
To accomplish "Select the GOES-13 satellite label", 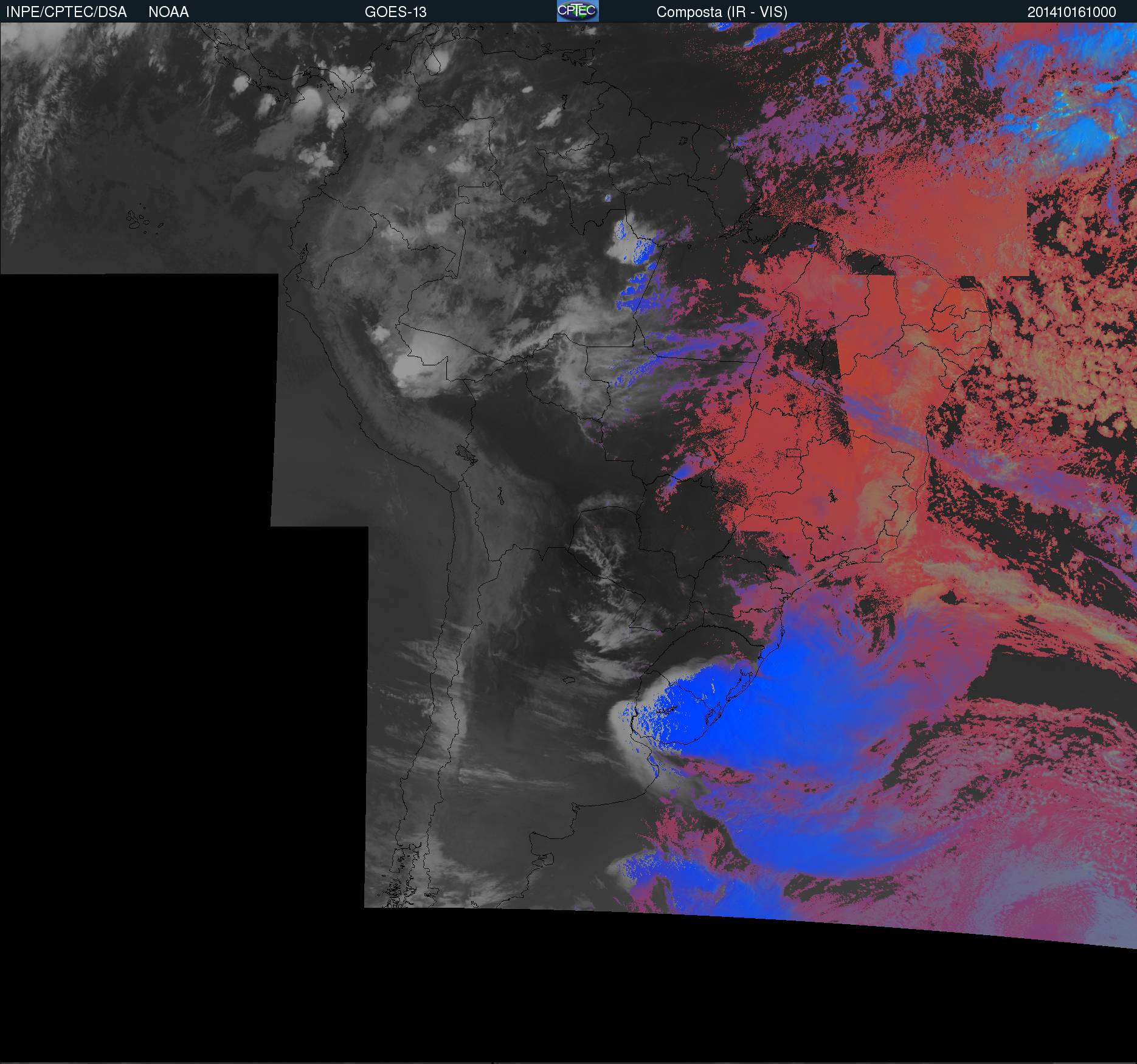I will pos(395,12).
